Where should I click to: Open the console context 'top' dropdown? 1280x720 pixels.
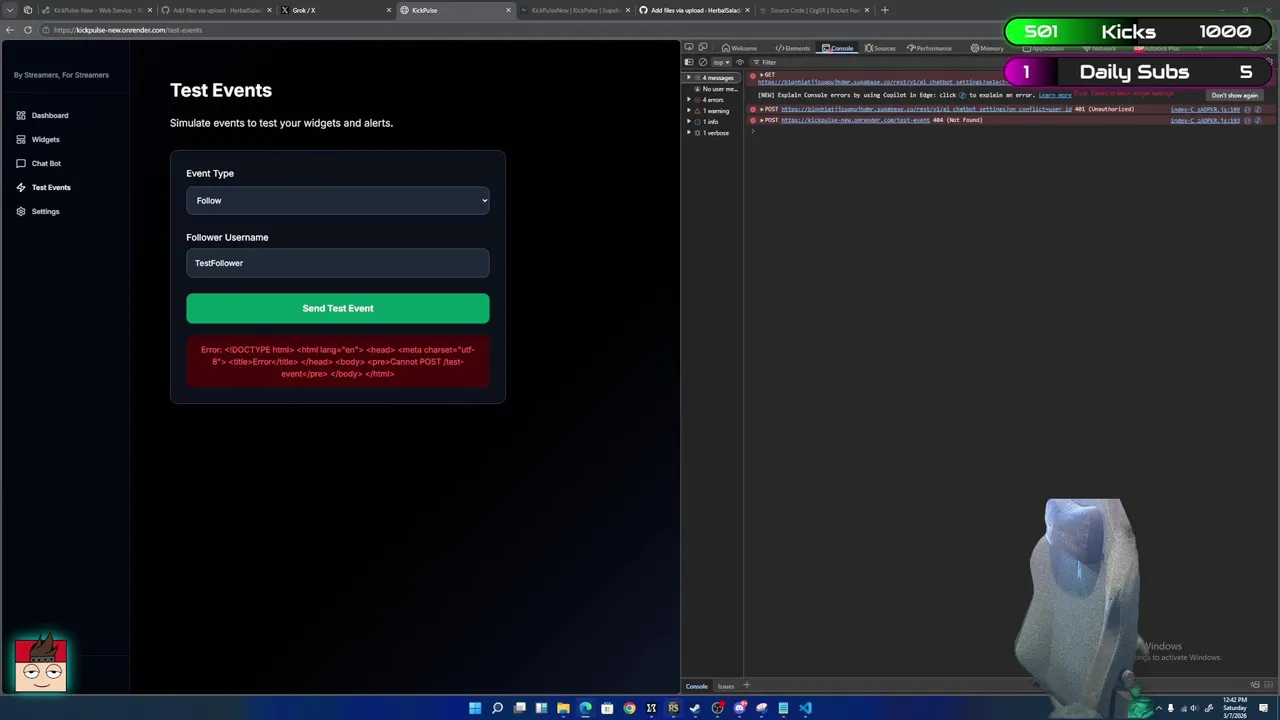click(721, 62)
